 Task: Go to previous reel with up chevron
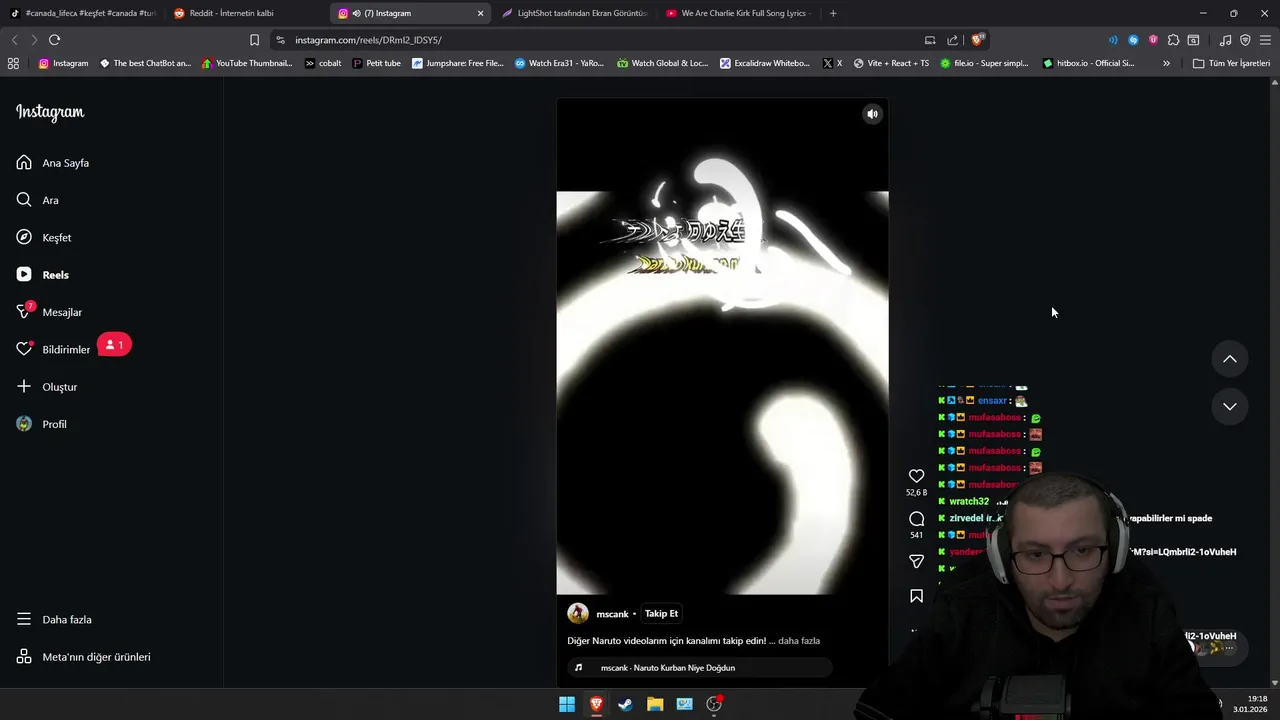coord(1230,359)
